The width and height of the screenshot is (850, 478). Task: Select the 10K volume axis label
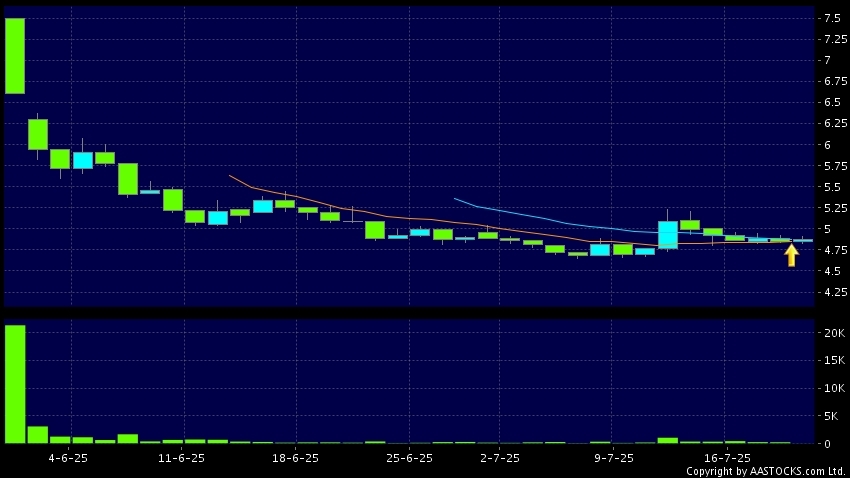(834, 388)
